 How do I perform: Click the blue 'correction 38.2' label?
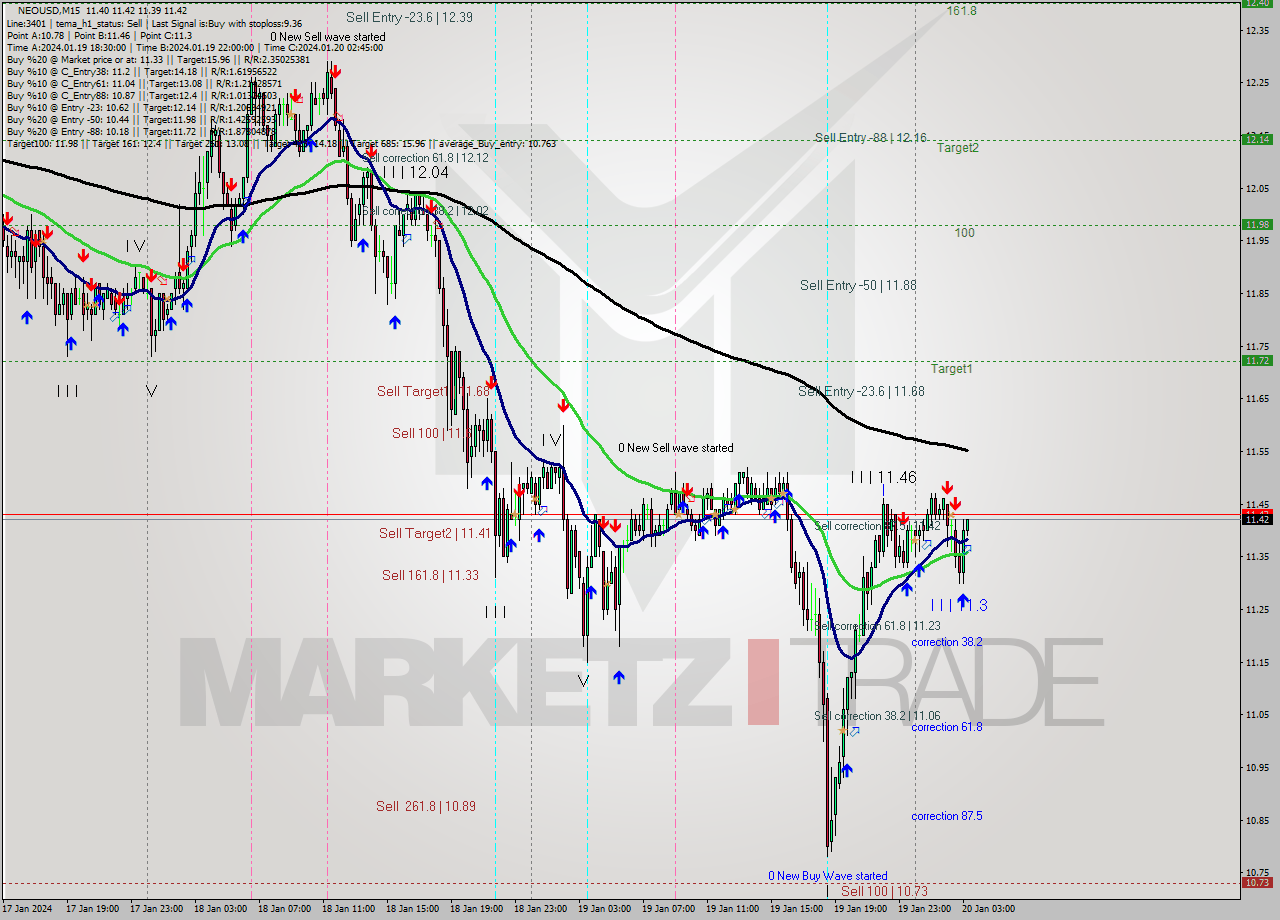click(x=946, y=642)
